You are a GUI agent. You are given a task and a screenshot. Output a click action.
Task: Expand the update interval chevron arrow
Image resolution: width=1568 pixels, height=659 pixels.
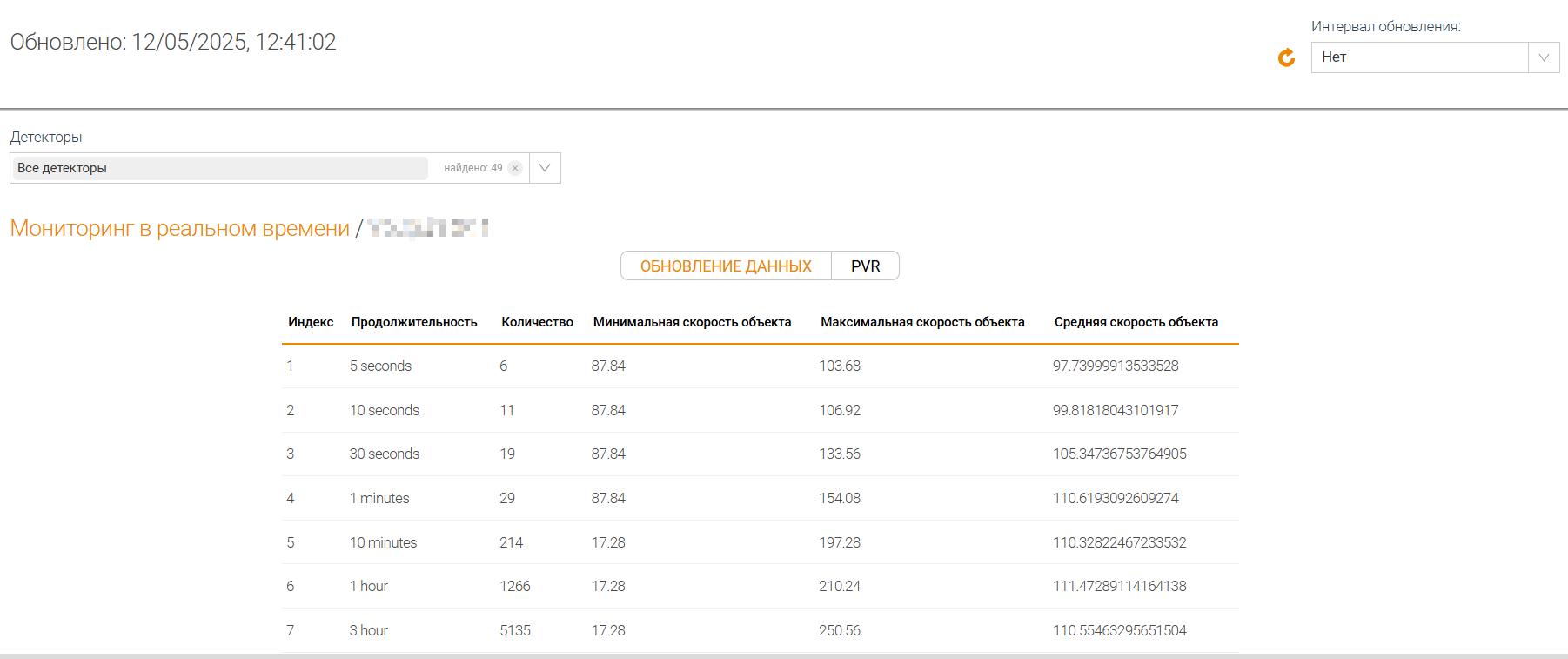pos(1544,57)
